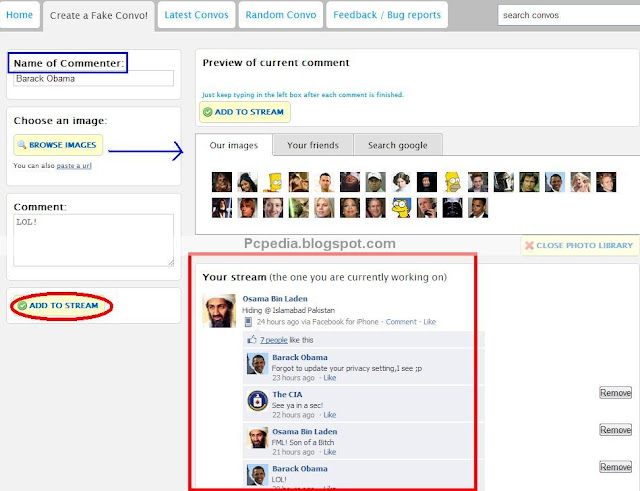Click inside the Comment text area
640x491 pixels.
pos(93,240)
